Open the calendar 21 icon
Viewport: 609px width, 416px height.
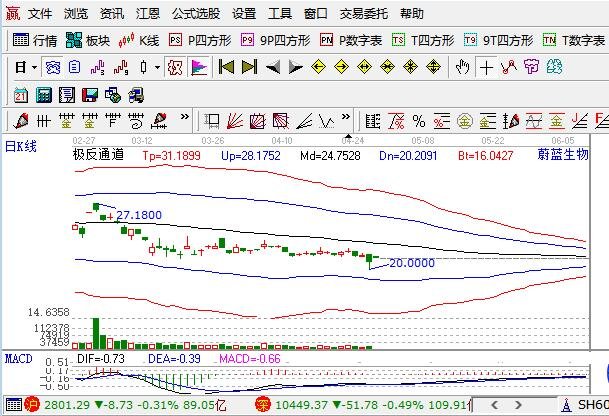pos(21,95)
